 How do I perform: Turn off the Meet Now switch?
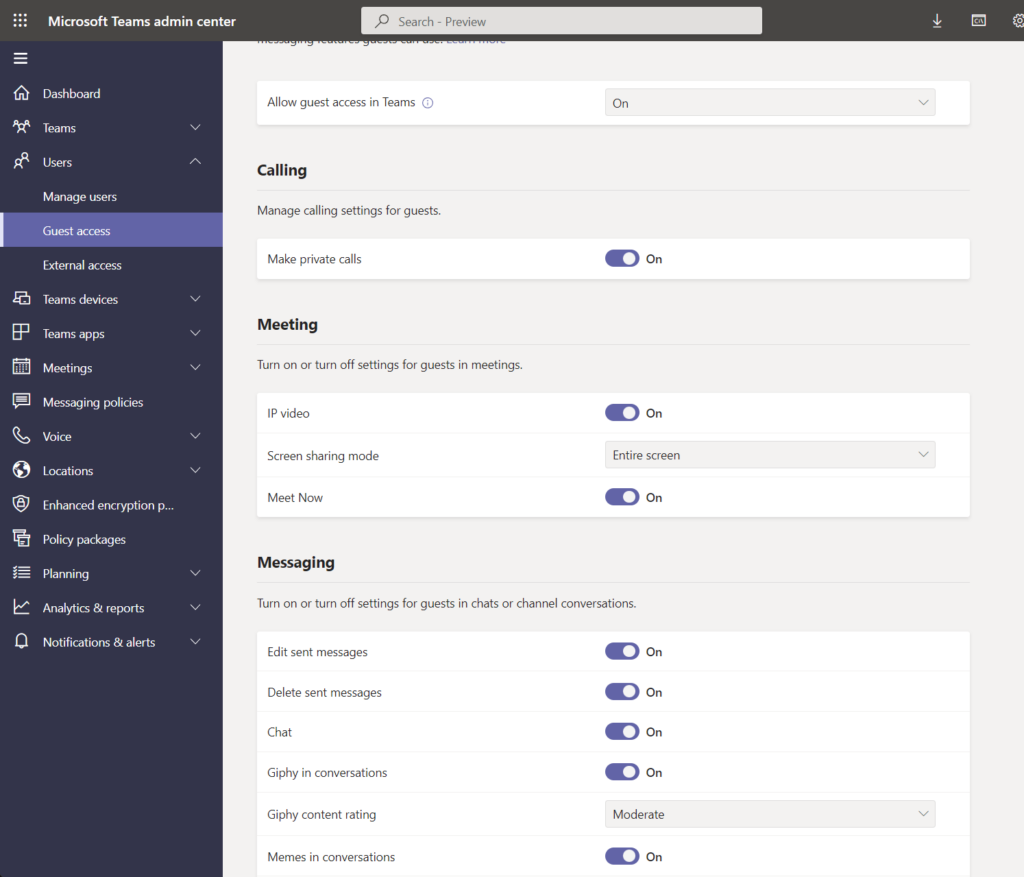click(622, 497)
